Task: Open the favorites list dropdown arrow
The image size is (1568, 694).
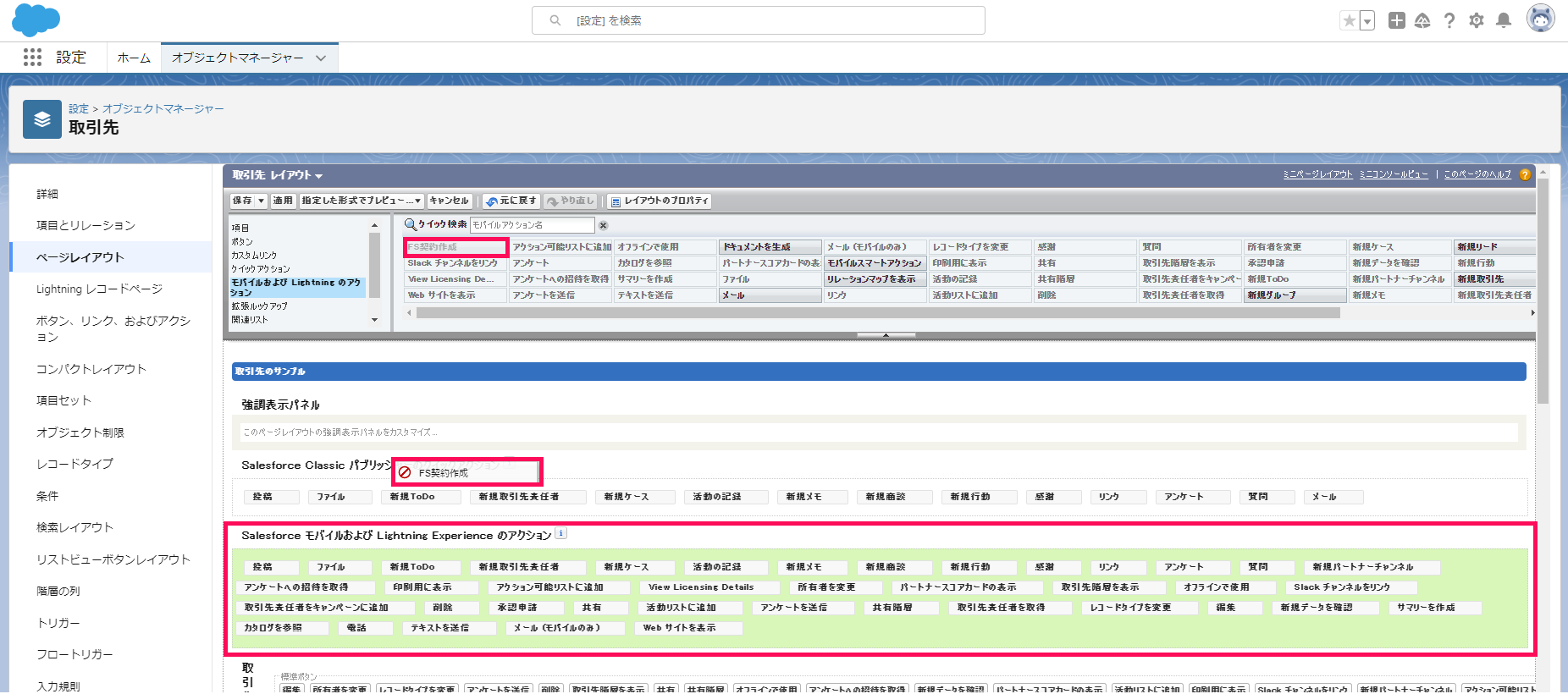Action: coord(1367,20)
